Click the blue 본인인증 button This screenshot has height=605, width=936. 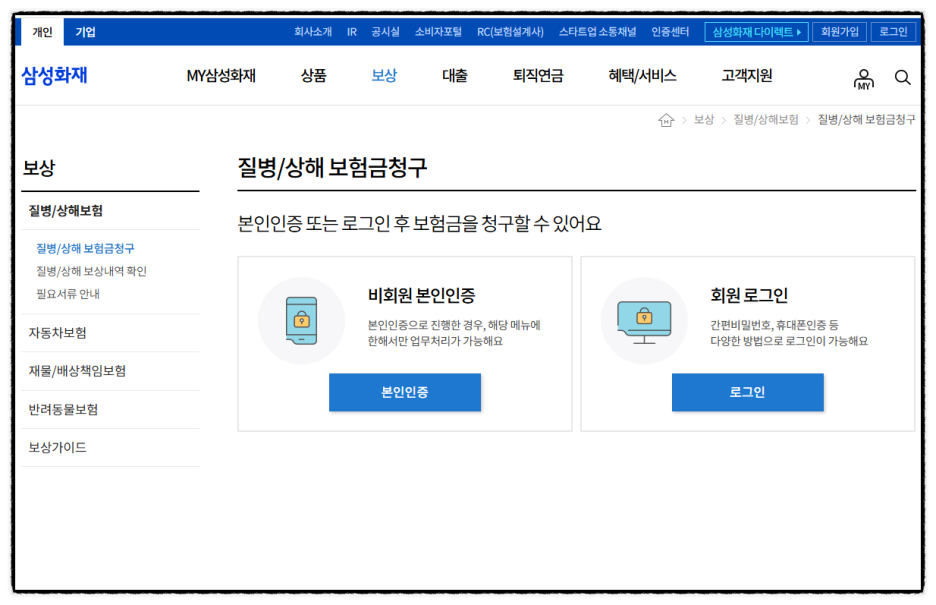tap(405, 392)
